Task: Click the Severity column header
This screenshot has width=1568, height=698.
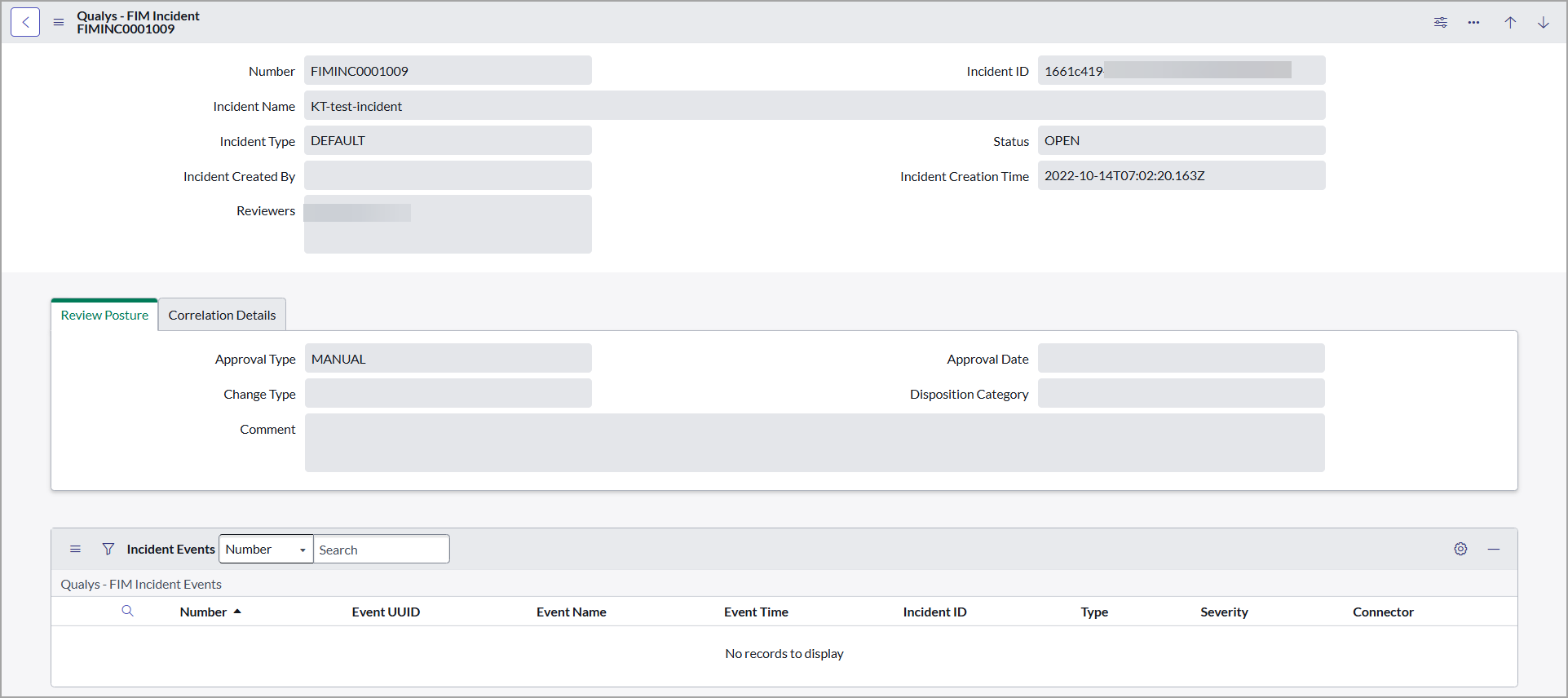Action: 1223,612
